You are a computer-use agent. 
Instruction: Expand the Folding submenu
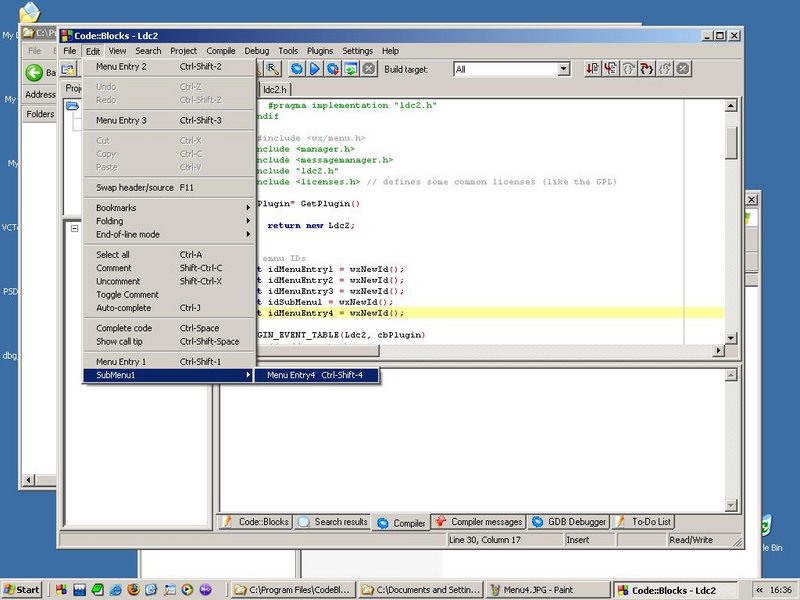[x=168, y=221]
